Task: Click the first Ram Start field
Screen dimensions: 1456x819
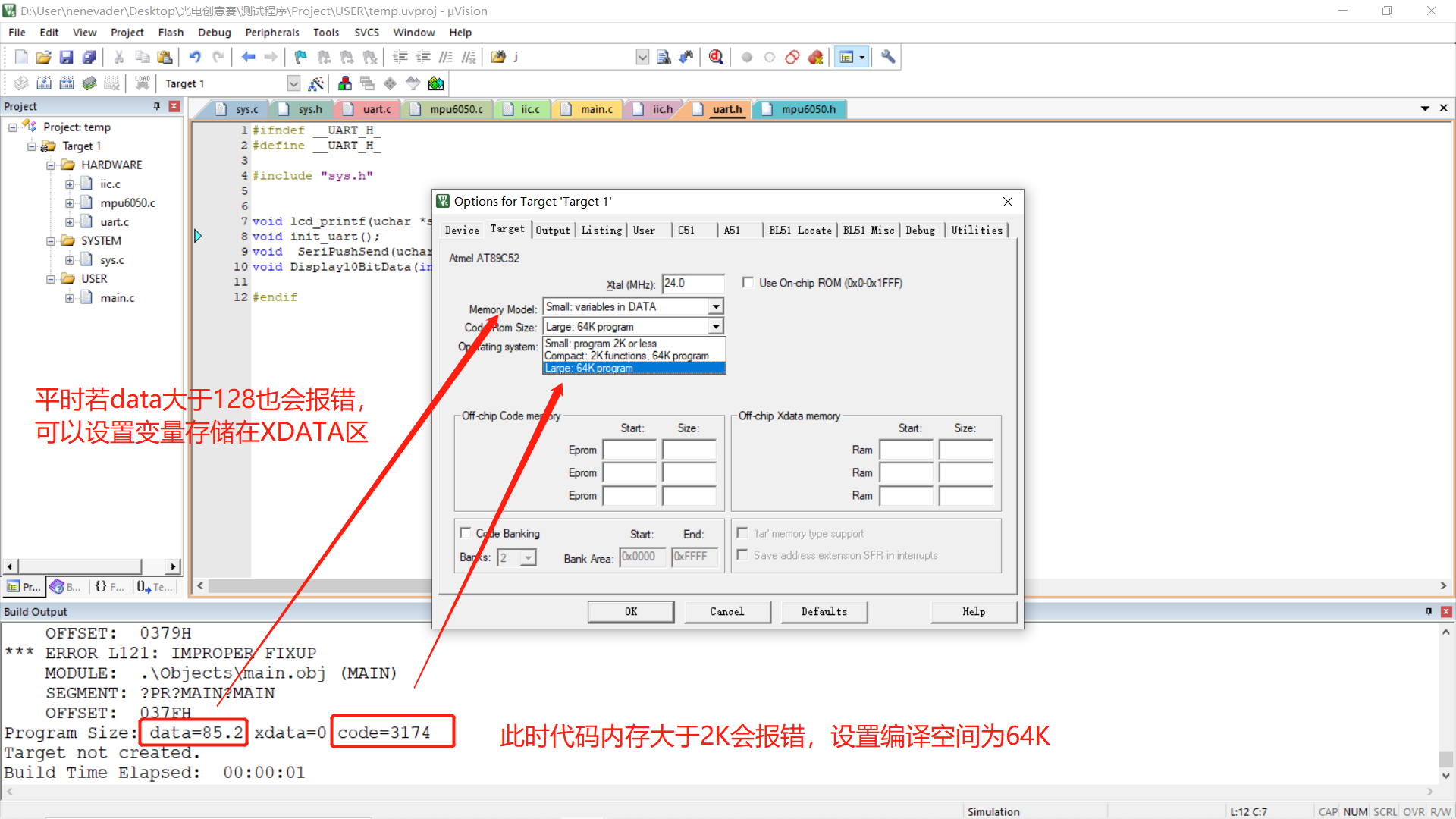Action: (906, 450)
